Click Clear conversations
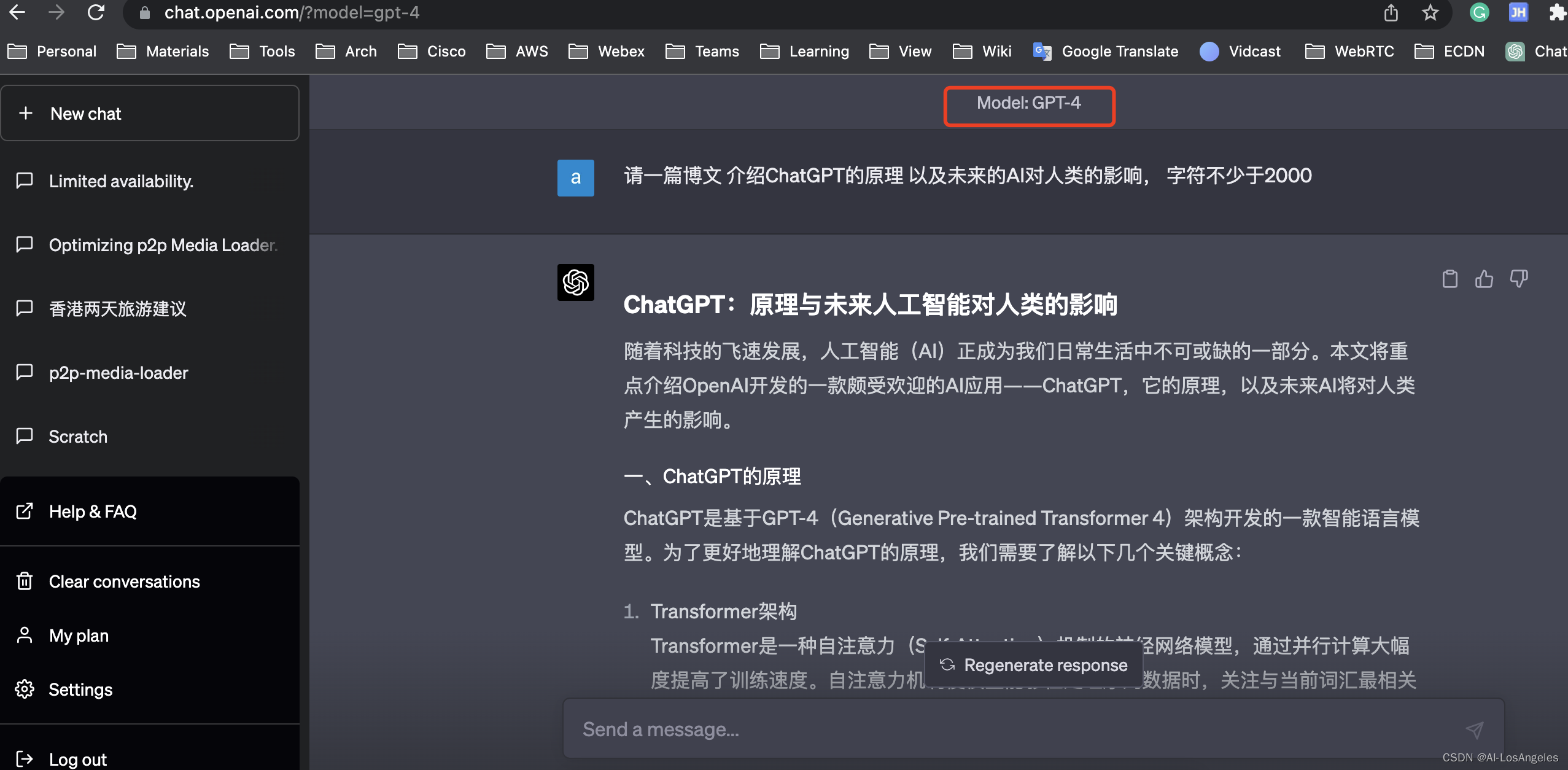The width and height of the screenshot is (1568, 770). point(150,581)
